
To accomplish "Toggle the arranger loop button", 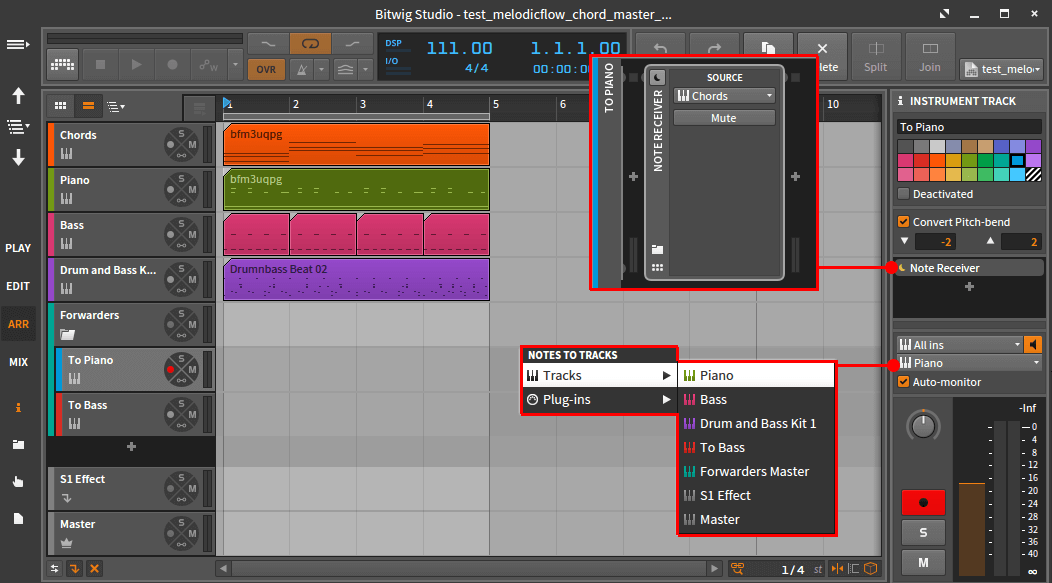I will (x=310, y=44).
